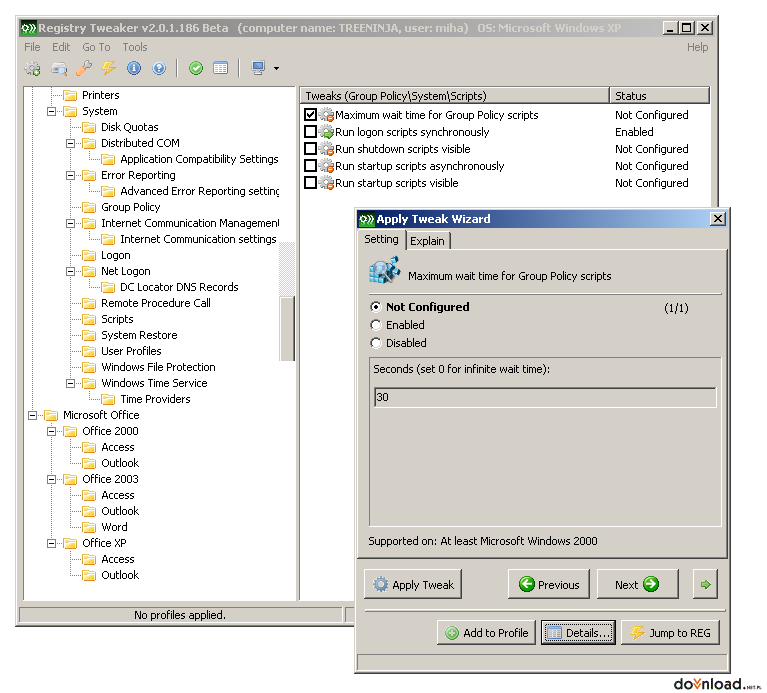
Task: Check Run startup scripts asynchronously
Action: tap(310, 165)
